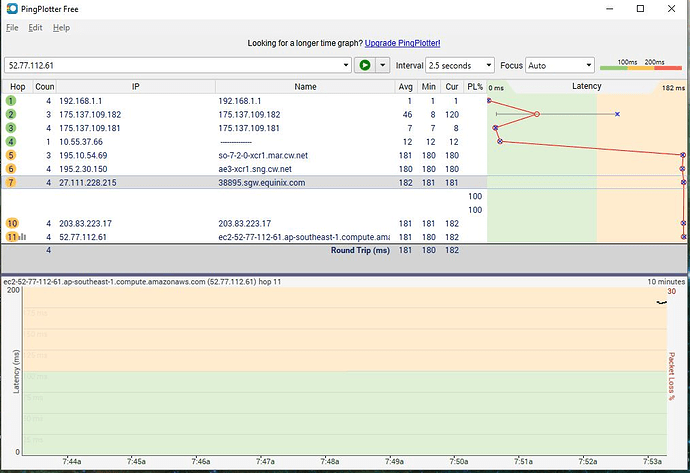Open the Focus Auto dropdown

(x=588, y=65)
